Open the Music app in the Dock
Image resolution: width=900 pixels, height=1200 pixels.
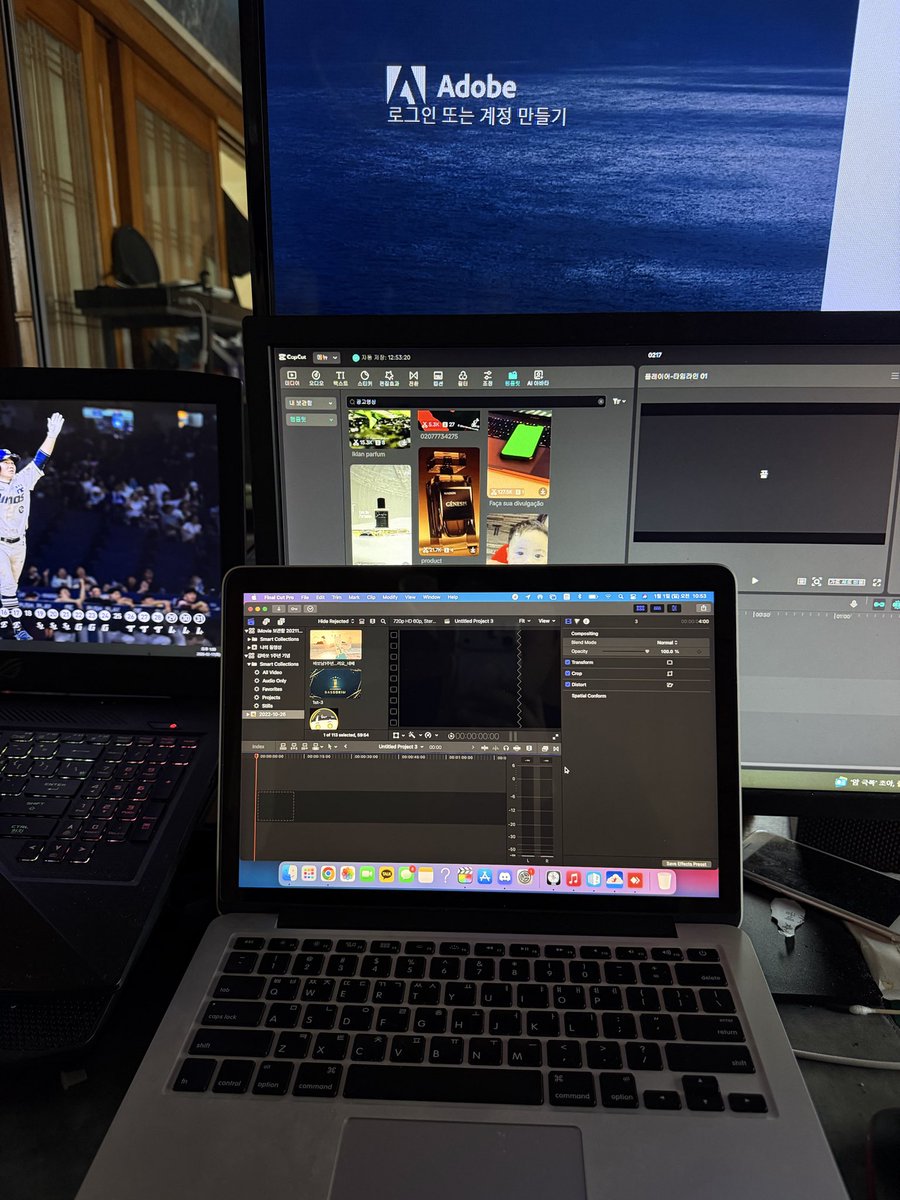tap(573, 878)
